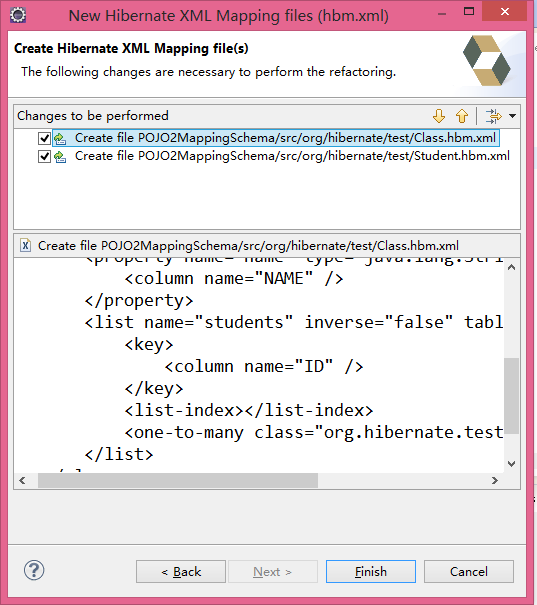Click the </list> closing tag line
Image resolution: width=537 pixels, height=605 pixels.
[x=119, y=455]
